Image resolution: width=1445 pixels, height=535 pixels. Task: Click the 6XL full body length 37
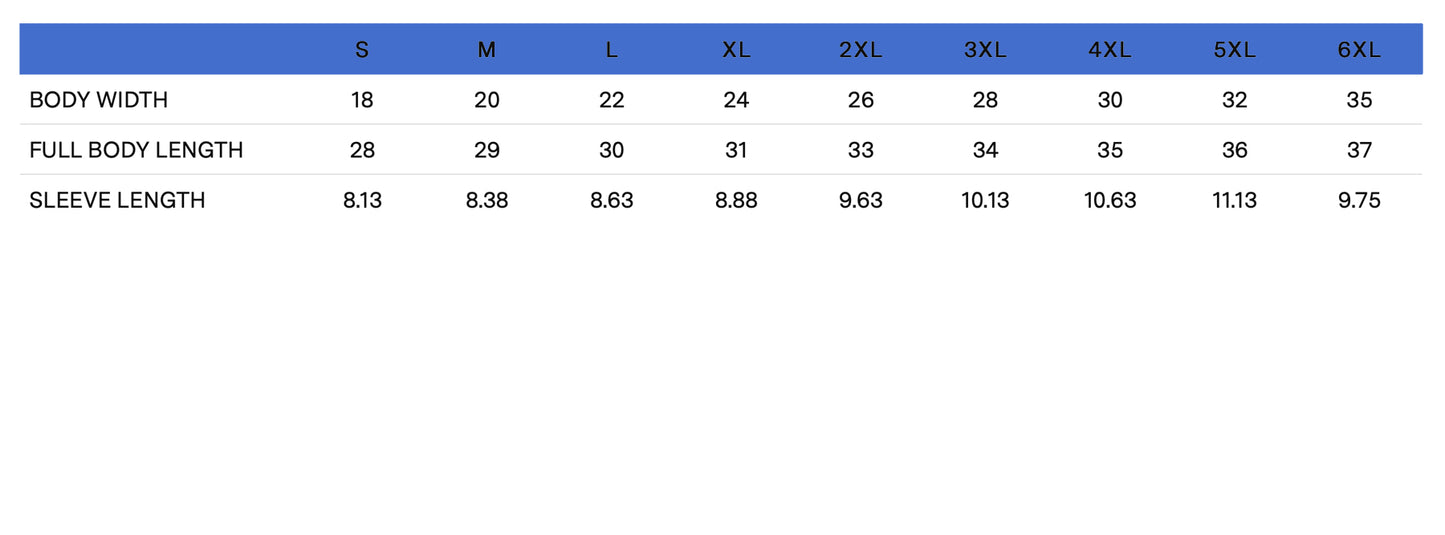coord(1359,150)
